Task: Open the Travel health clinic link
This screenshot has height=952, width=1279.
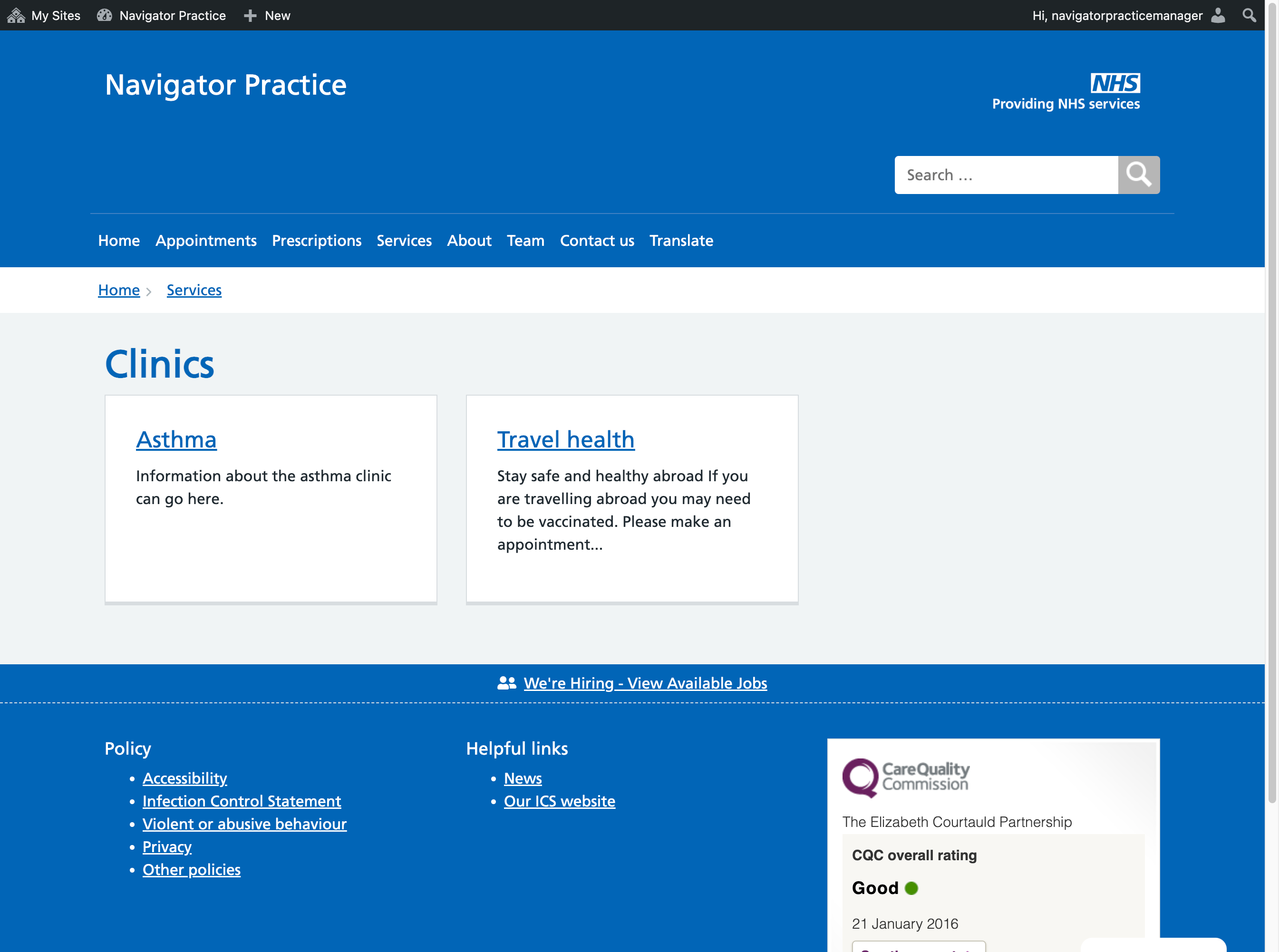Action: point(566,440)
